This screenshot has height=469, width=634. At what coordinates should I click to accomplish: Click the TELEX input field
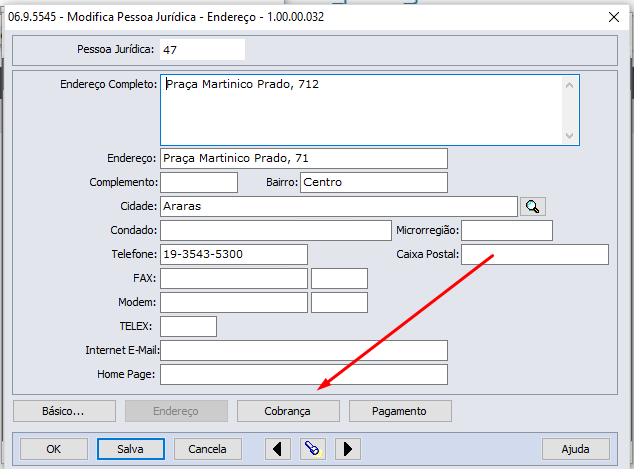(x=188, y=326)
